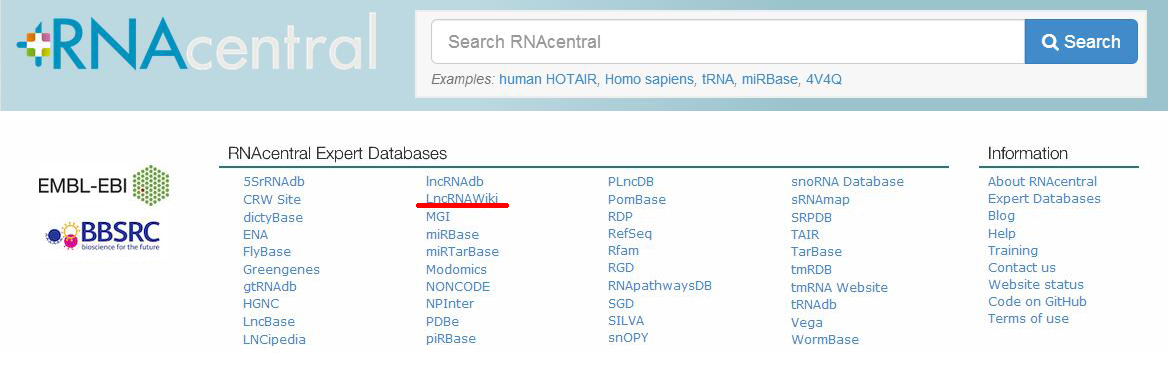Image resolution: width=1168 pixels, height=378 pixels.
Task: Visit the tmRNA Website link
Action: click(x=840, y=287)
